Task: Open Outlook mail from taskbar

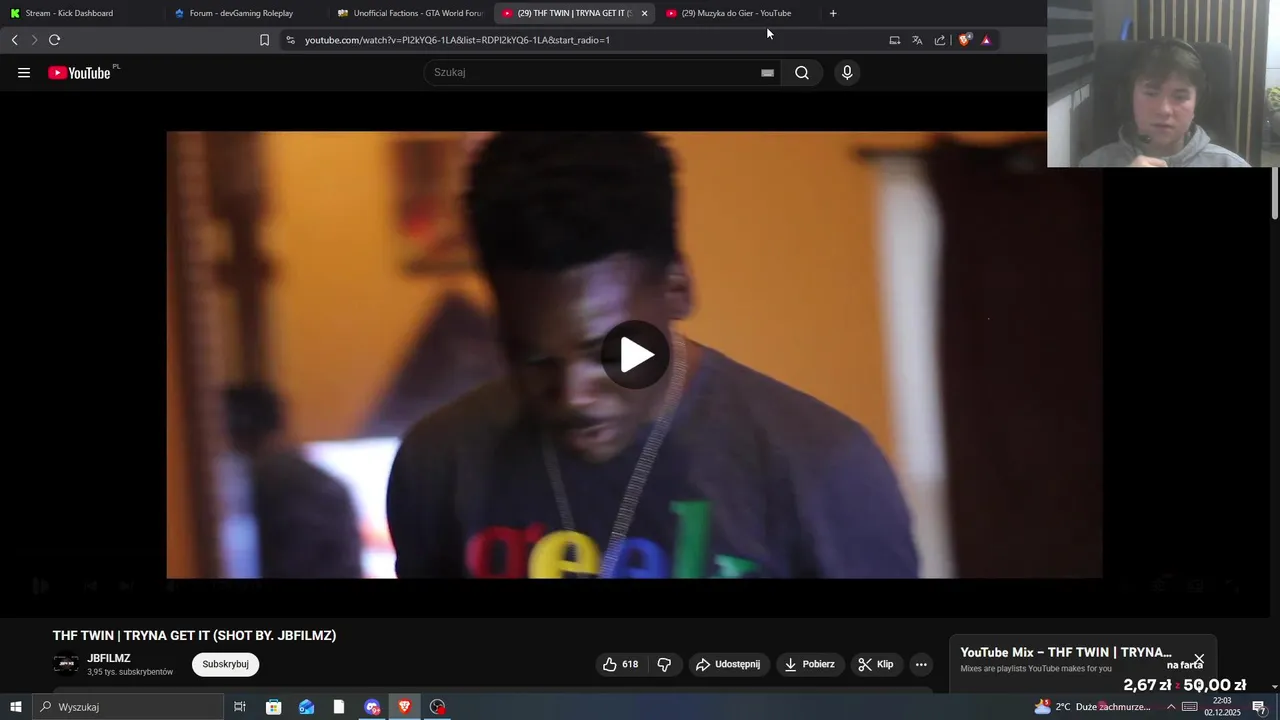Action: click(x=306, y=707)
